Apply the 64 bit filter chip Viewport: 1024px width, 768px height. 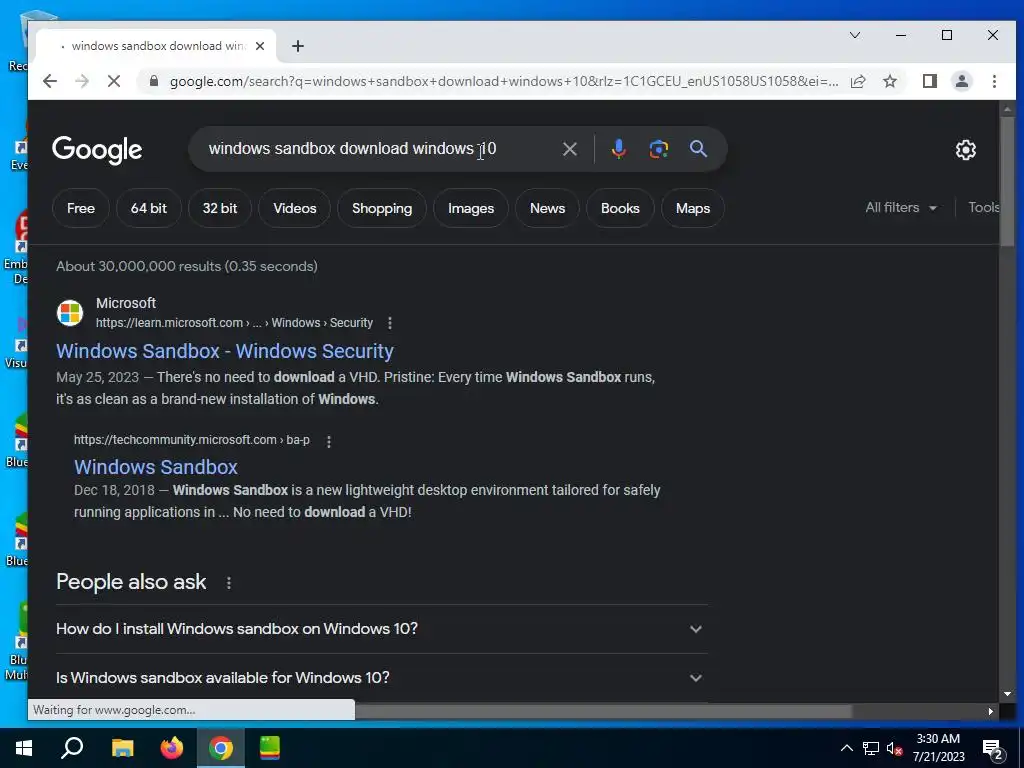[149, 208]
